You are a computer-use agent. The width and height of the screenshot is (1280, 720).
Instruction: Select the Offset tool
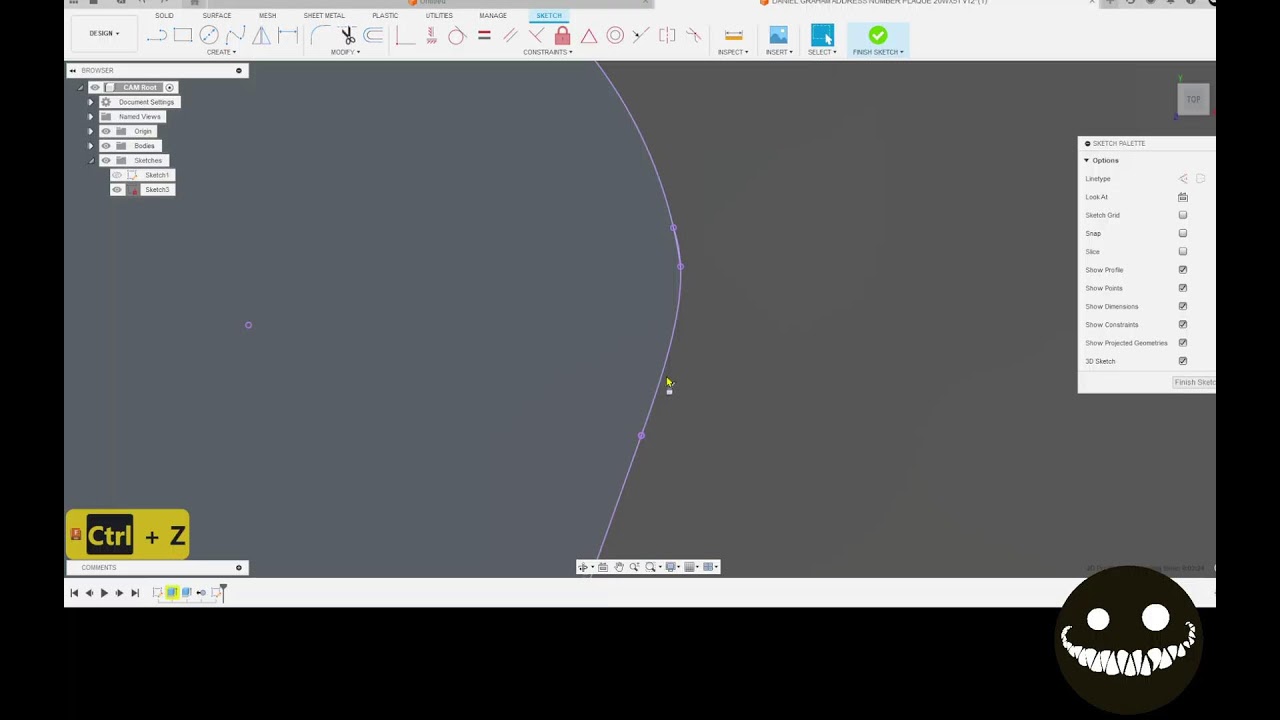tap(373, 36)
